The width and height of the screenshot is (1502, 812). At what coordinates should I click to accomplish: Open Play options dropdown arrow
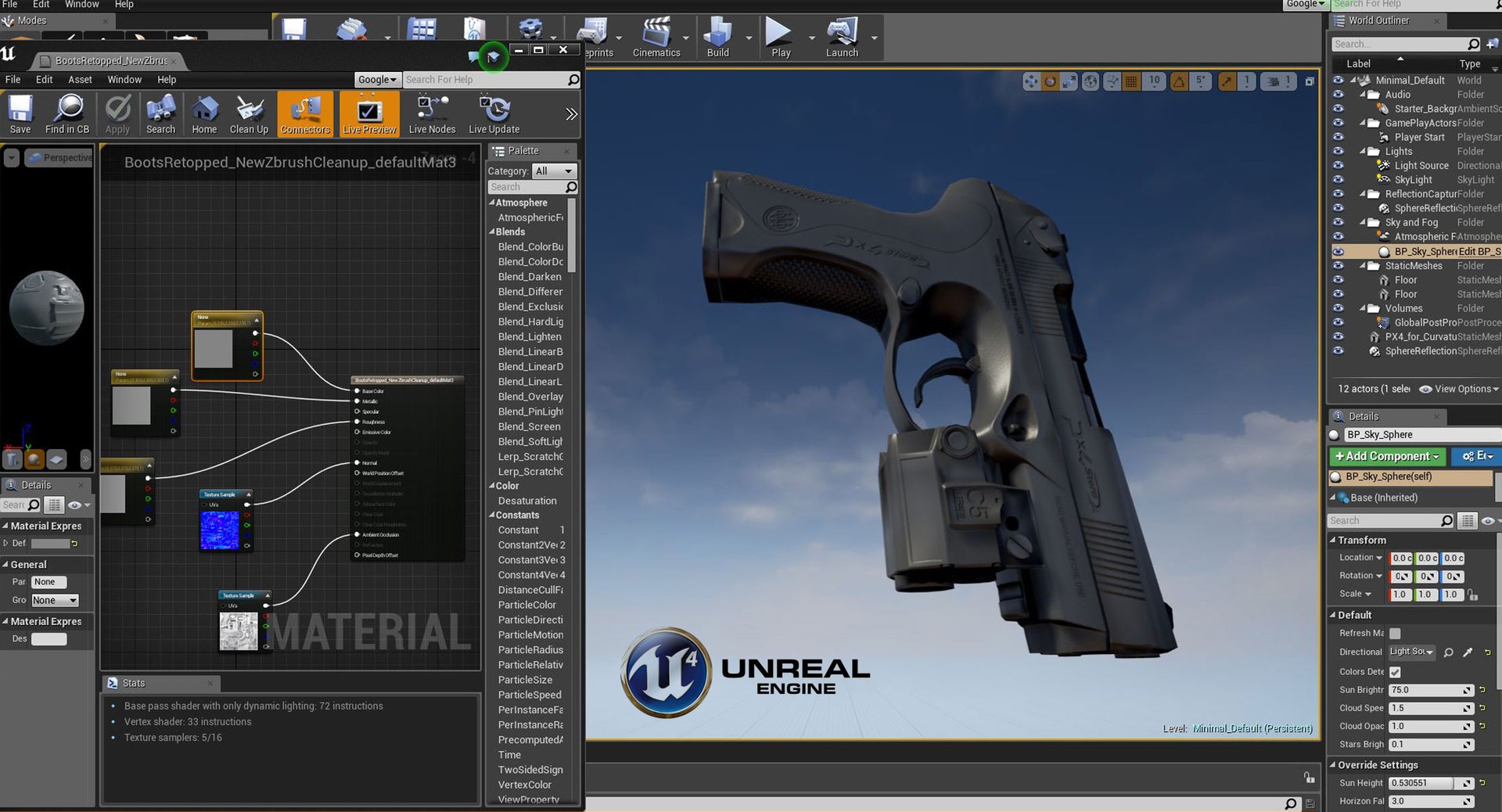811,38
